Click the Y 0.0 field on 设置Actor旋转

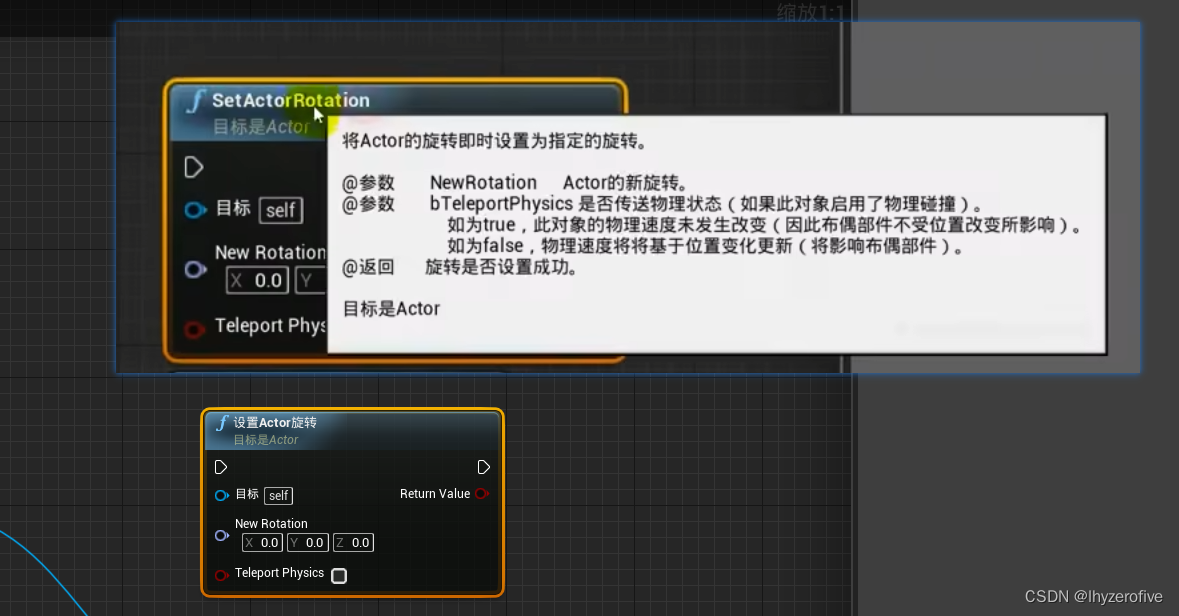tap(307, 542)
